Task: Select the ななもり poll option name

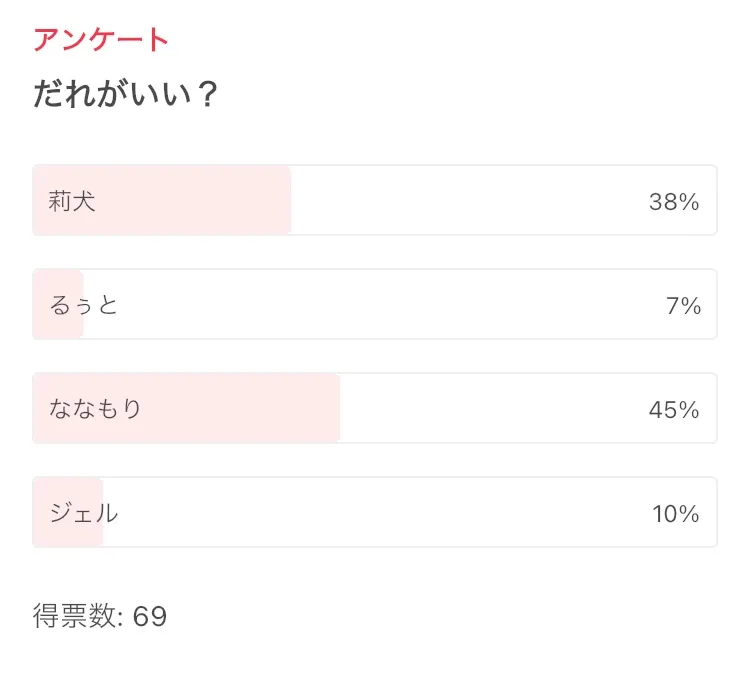Action: click(x=96, y=409)
